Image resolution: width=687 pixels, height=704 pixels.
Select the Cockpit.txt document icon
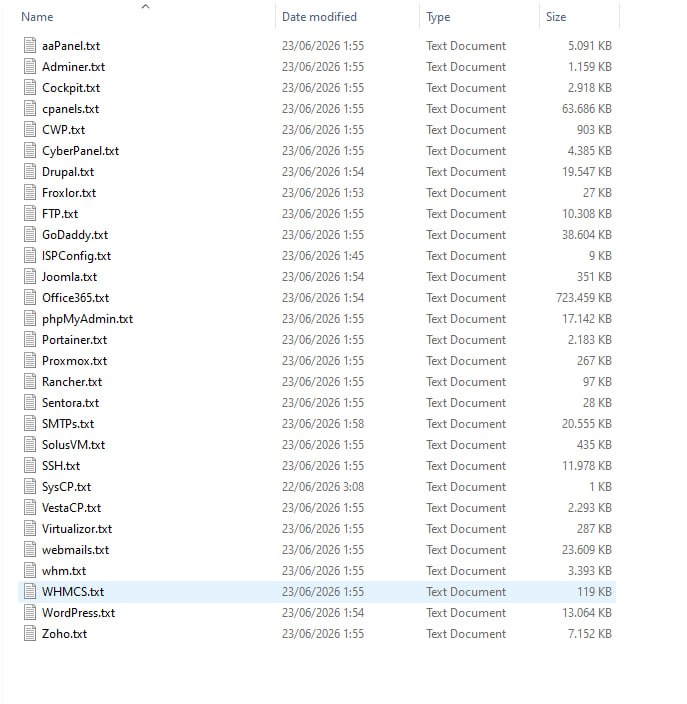point(30,88)
